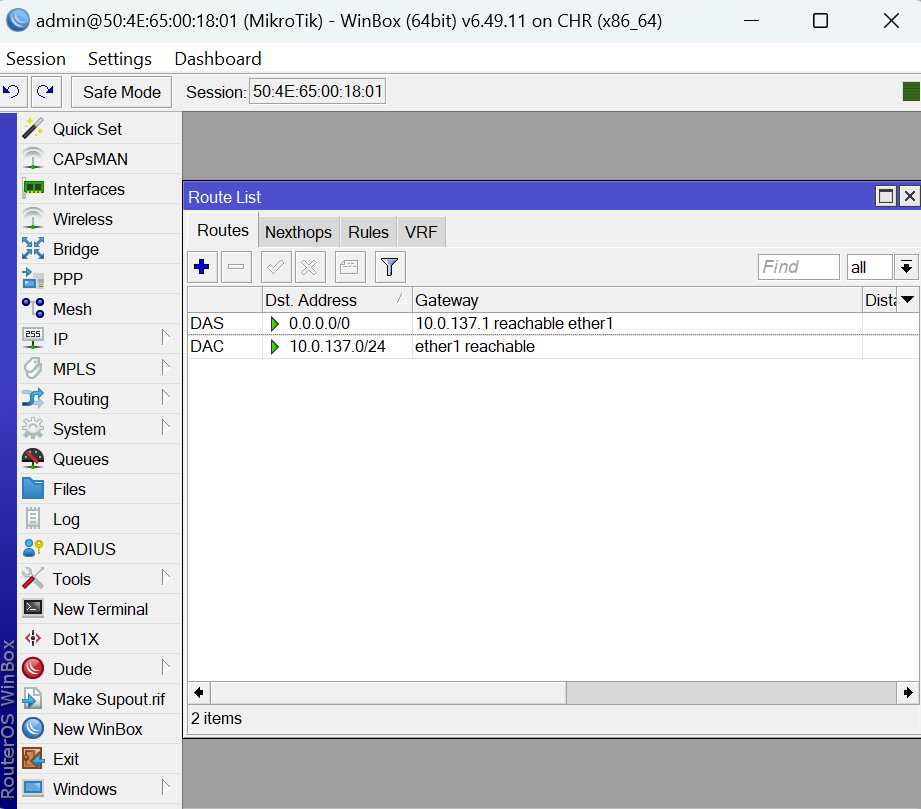
Task: Open the column chooser dropdown arrow
Action: click(907, 300)
